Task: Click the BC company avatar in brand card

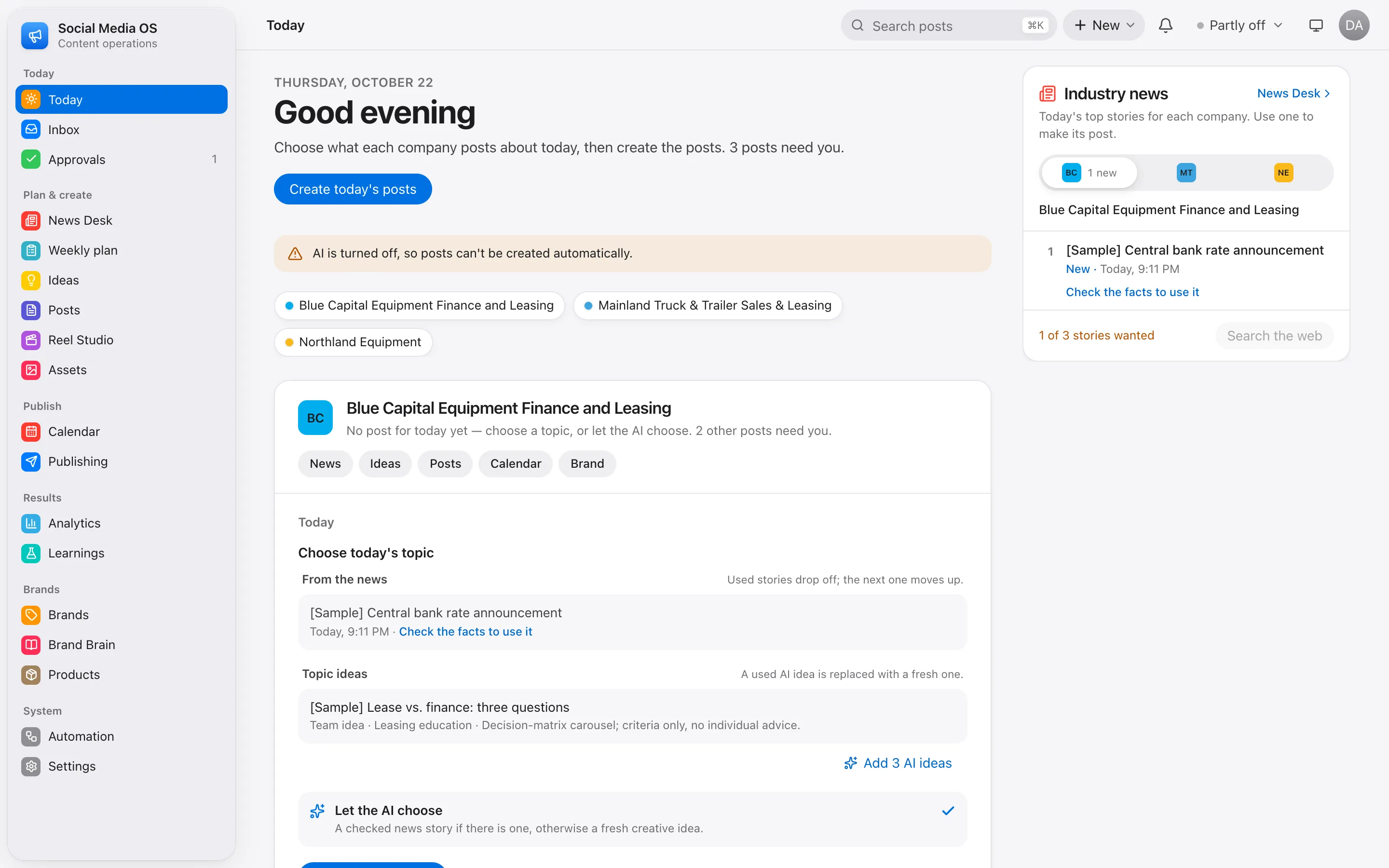Action: click(x=315, y=417)
